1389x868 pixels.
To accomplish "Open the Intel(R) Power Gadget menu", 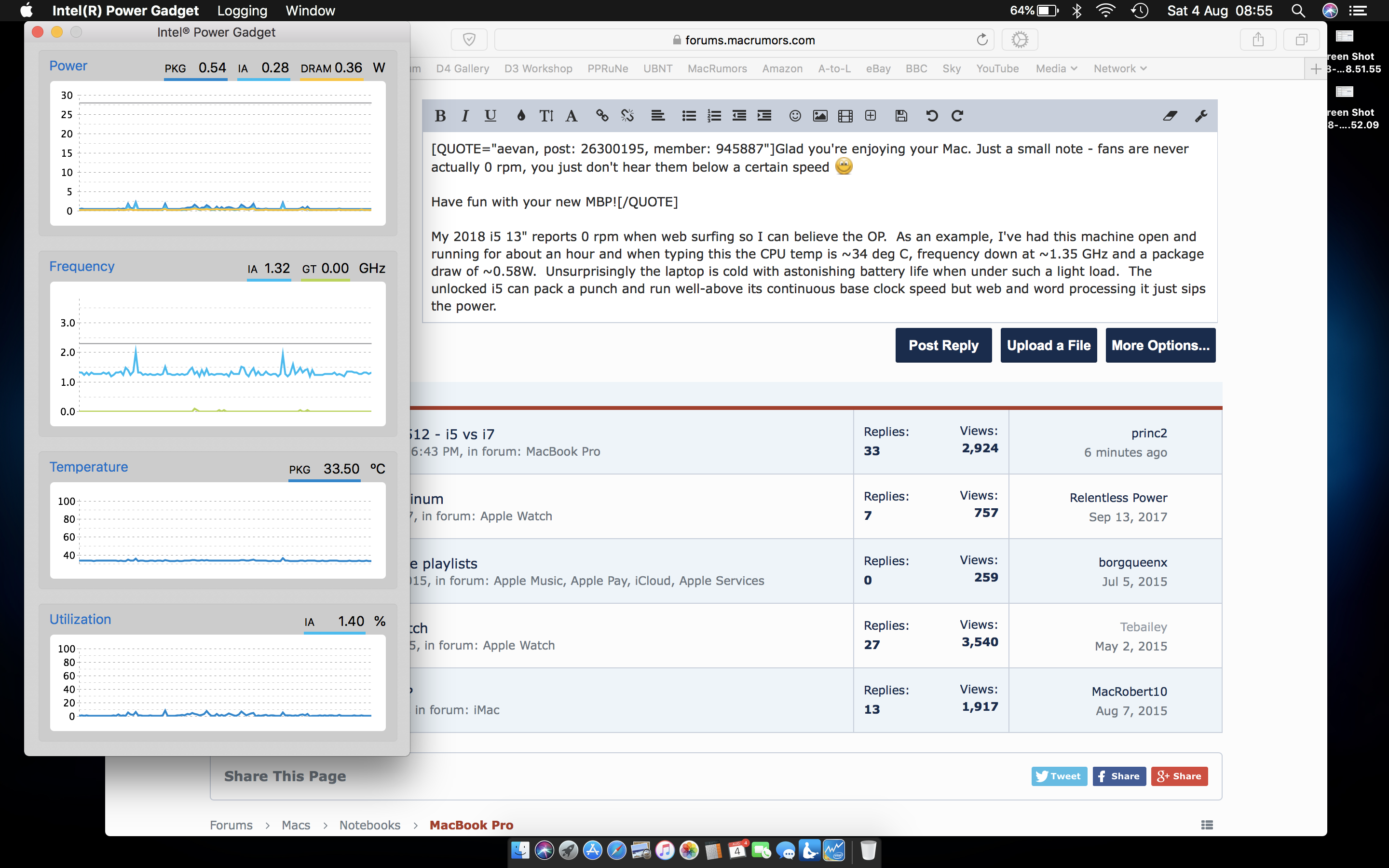I will (125, 11).
